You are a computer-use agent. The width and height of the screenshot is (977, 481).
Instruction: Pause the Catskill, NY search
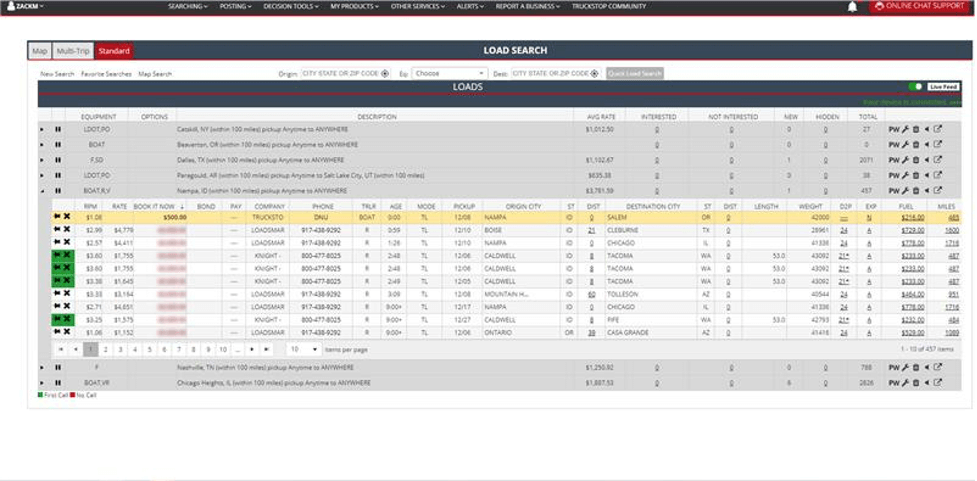pos(57,129)
